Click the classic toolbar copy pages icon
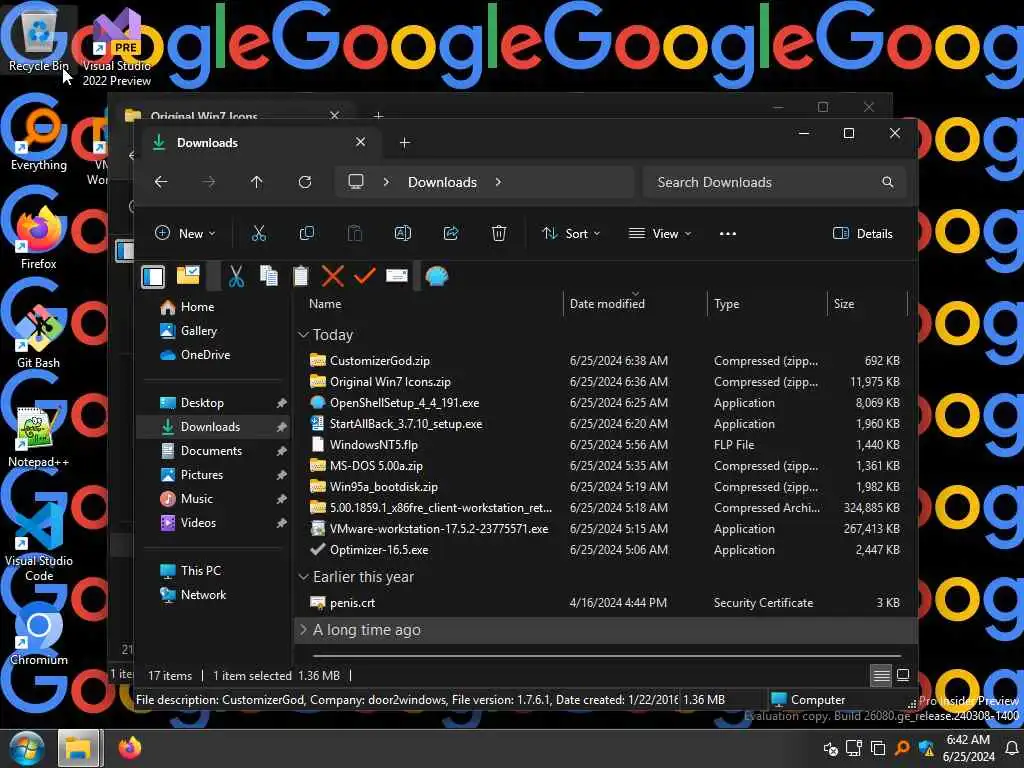This screenshot has height=768, width=1024. pyautogui.click(x=268, y=276)
